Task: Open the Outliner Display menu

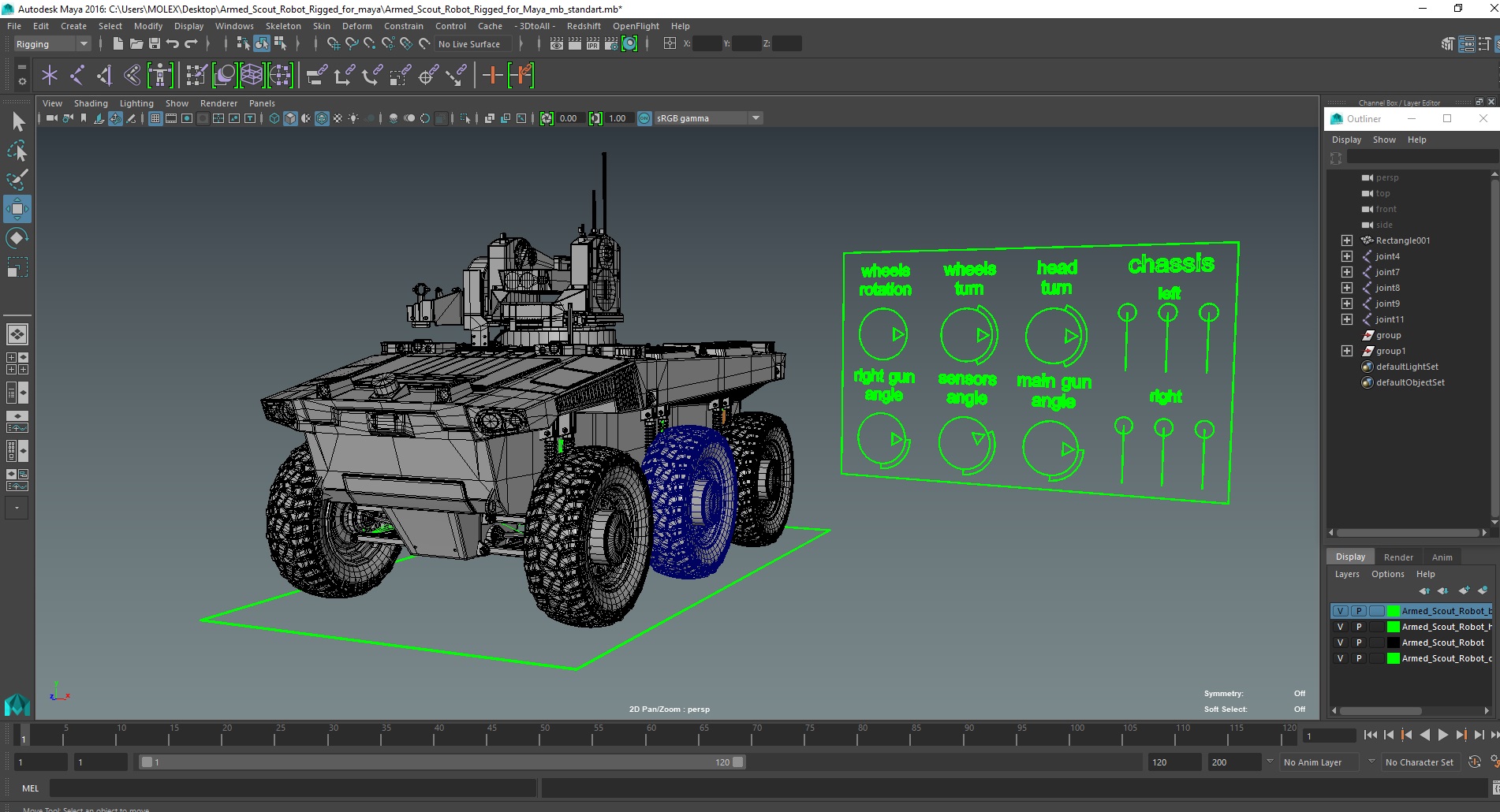Action: click(x=1346, y=140)
